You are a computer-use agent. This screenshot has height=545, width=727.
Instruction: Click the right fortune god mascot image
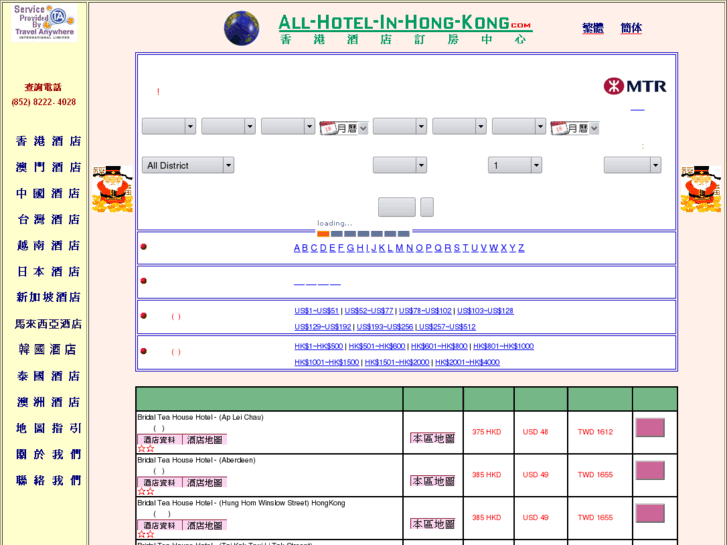click(x=701, y=189)
